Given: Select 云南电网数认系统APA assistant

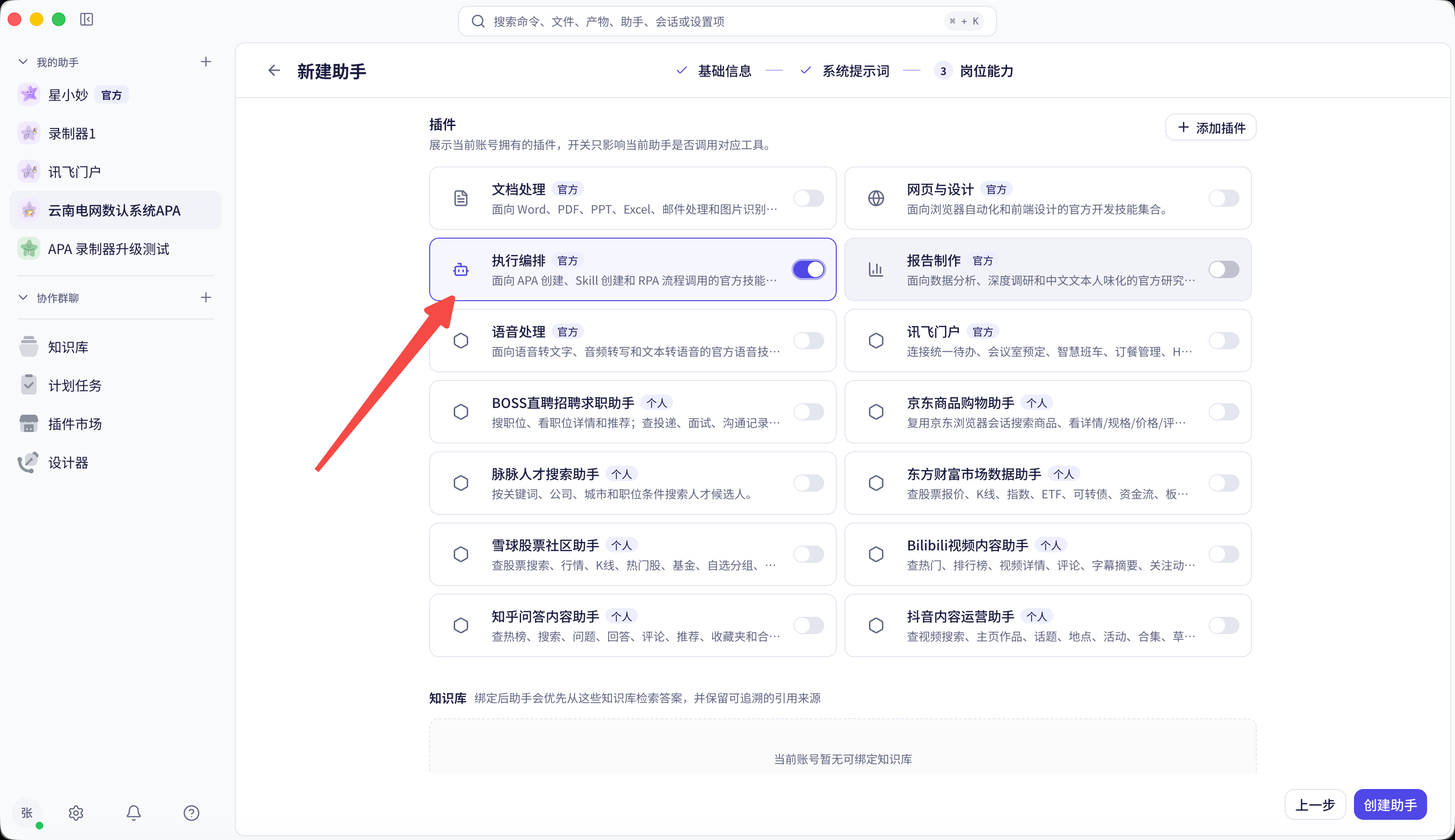Looking at the screenshot, I should pos(115,210).
